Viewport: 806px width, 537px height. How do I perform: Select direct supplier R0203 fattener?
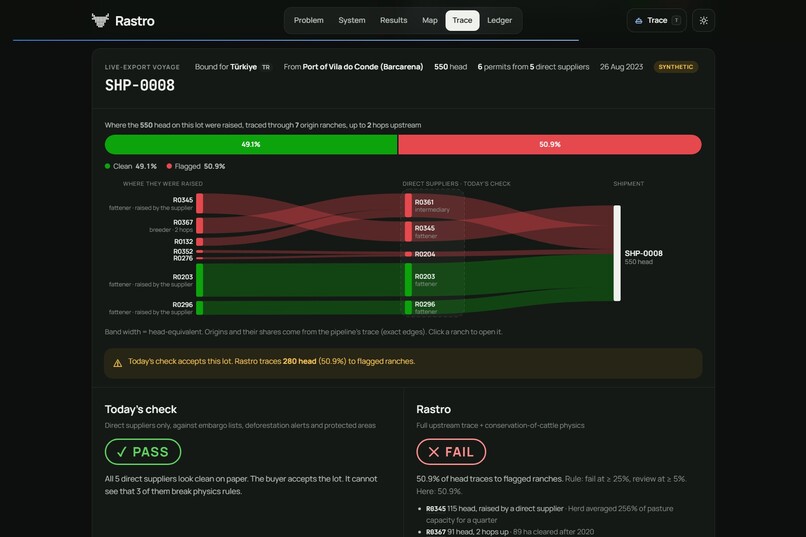pos(408,280)
